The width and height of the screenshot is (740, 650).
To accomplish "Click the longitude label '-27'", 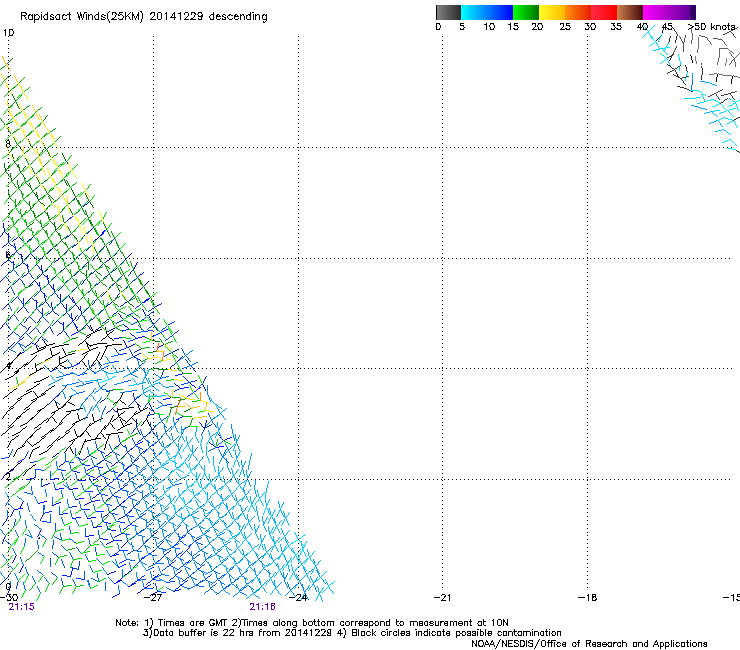I will tap(153, 598).
